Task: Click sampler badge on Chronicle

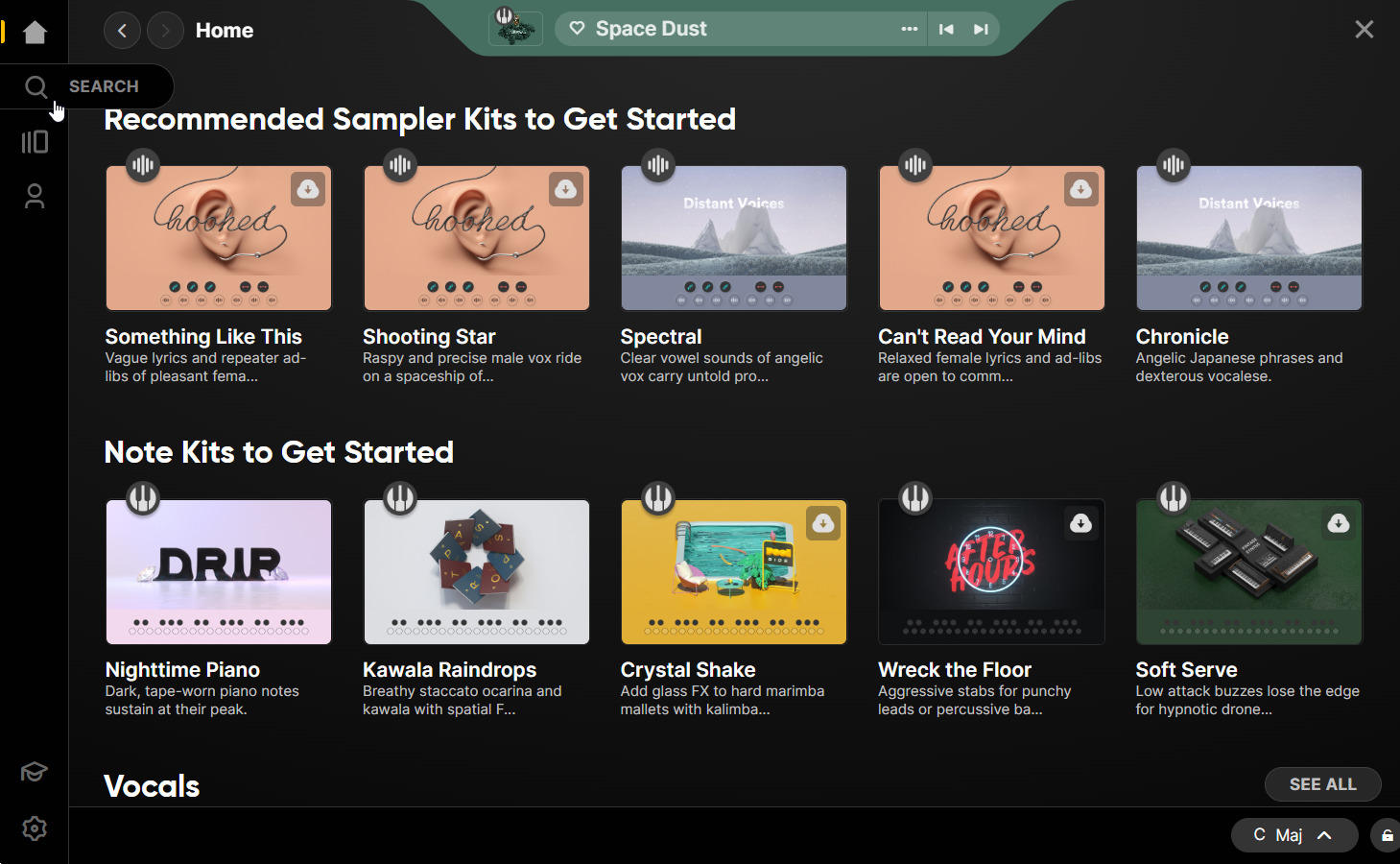Action: click(x=1174, y=165)
